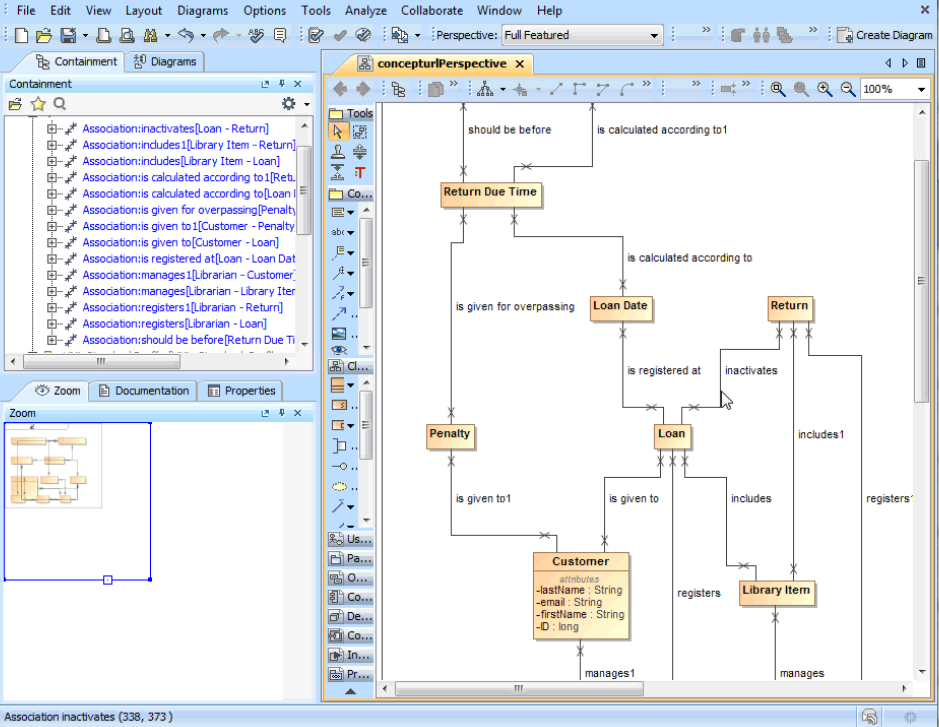This screenshot has width=939, height=727.
Task: Select the Customer class in the diagram
Action: tap(581, 561)
